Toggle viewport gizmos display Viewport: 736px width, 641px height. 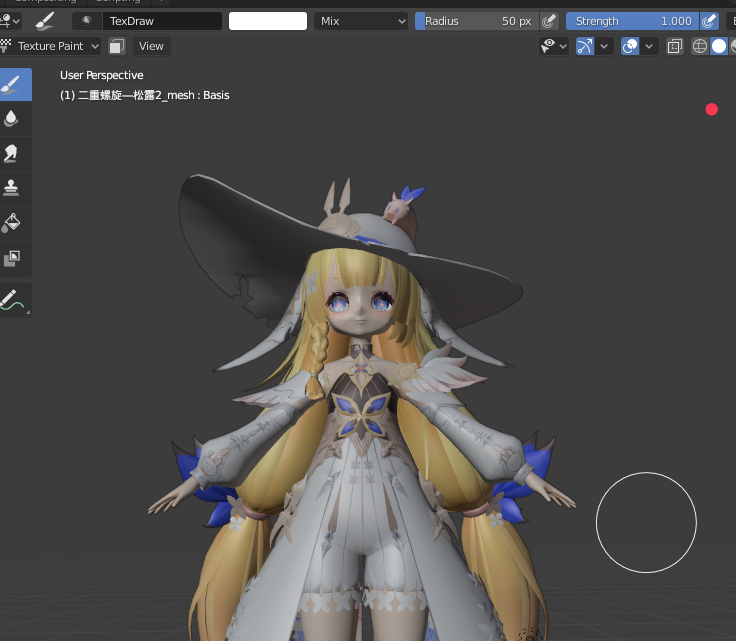point(585,46)
